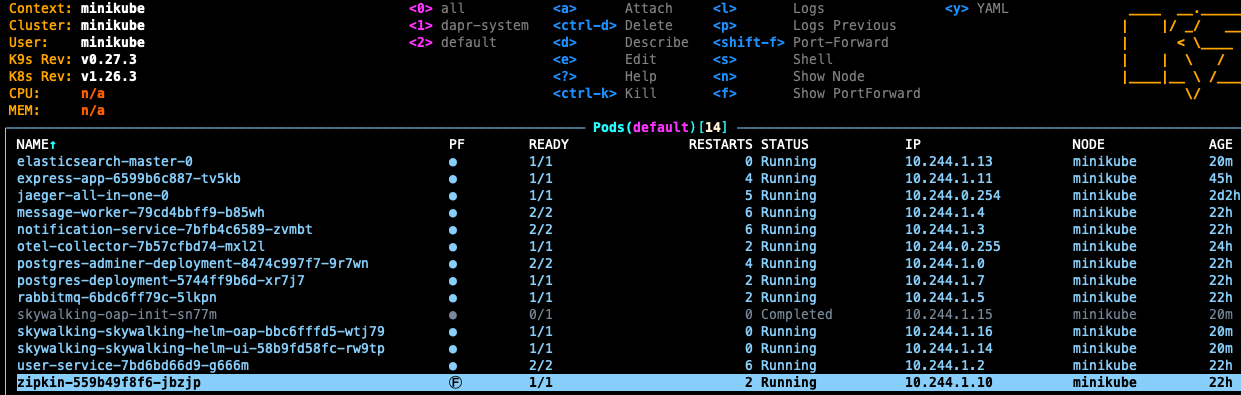The height and width of the screenshot is (395, 1241).
Task: Click the PF column header
Action: tap(457, 145)
